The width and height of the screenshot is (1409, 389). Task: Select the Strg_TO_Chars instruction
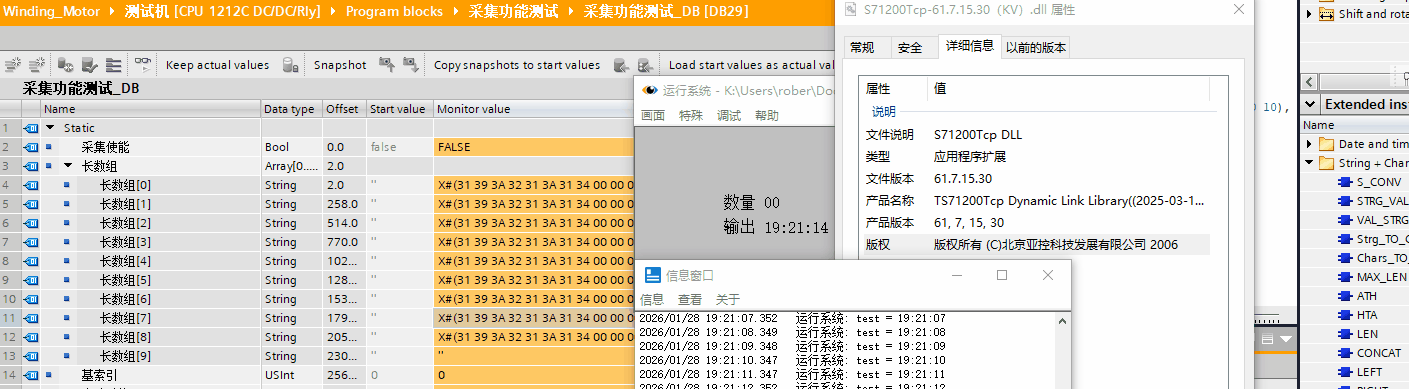(x=1382, y=239)
